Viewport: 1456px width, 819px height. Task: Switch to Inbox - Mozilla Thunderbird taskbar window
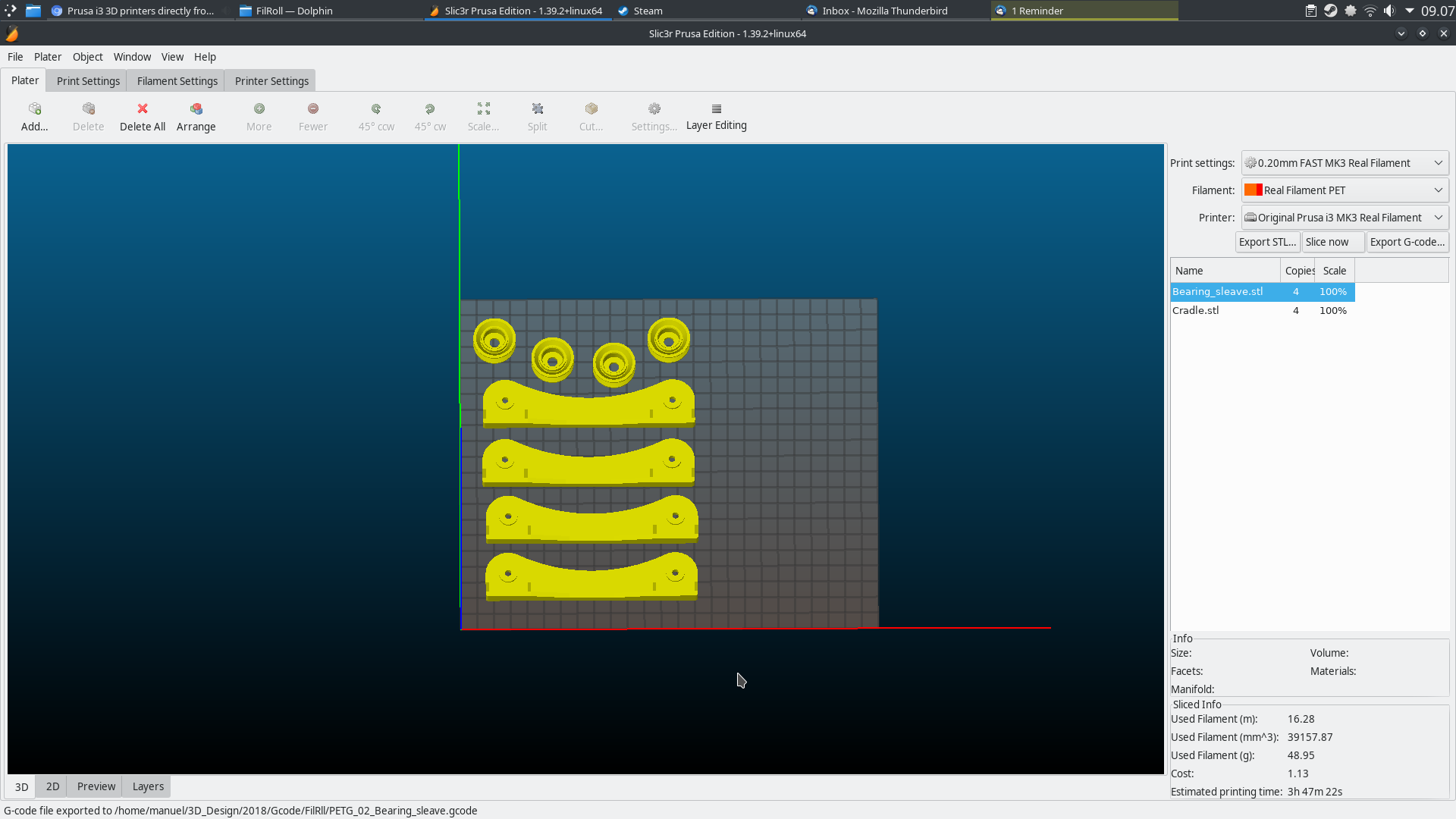[x=895, y=11]
